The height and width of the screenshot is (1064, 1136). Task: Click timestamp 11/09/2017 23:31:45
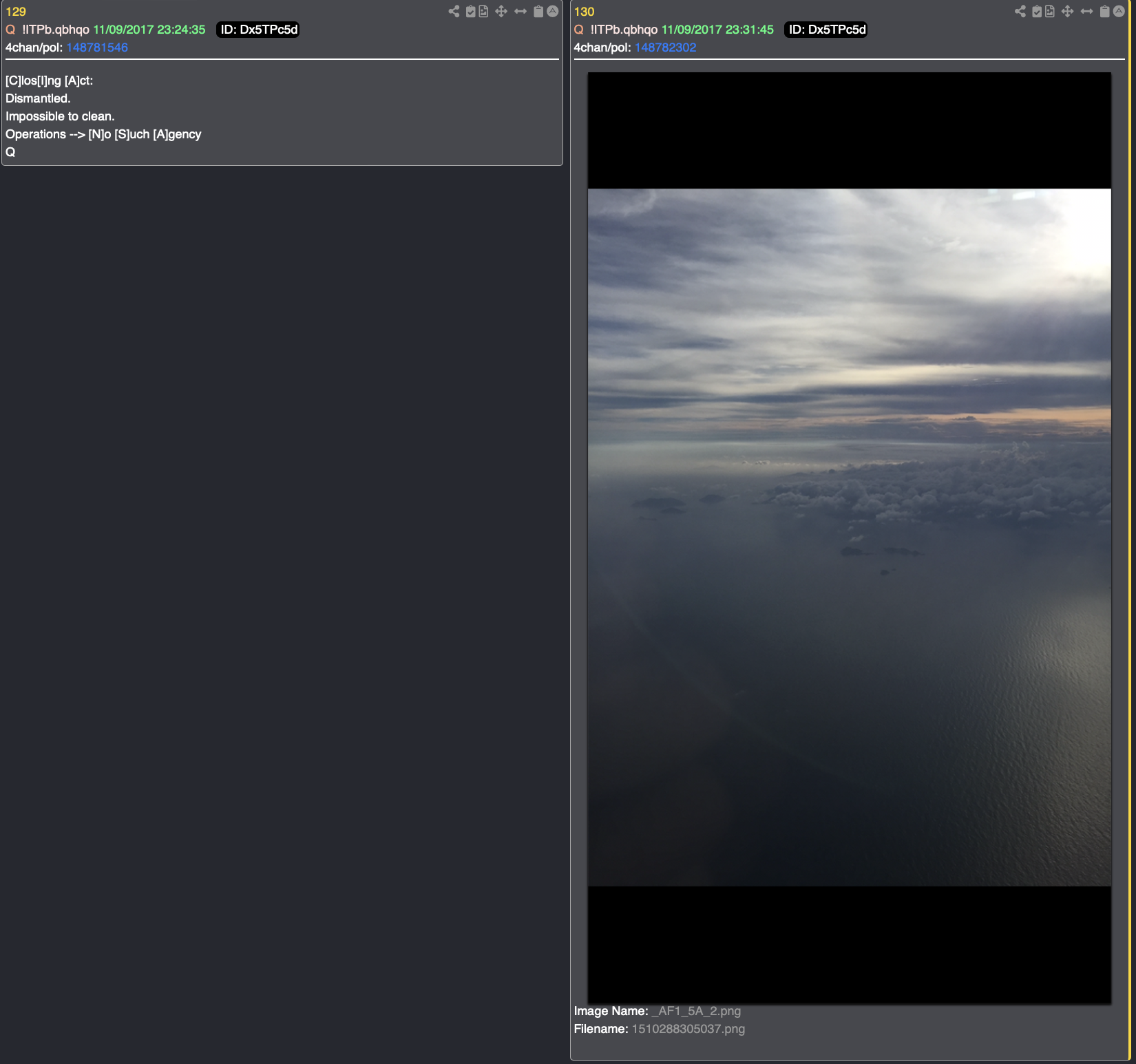[717, 30]
